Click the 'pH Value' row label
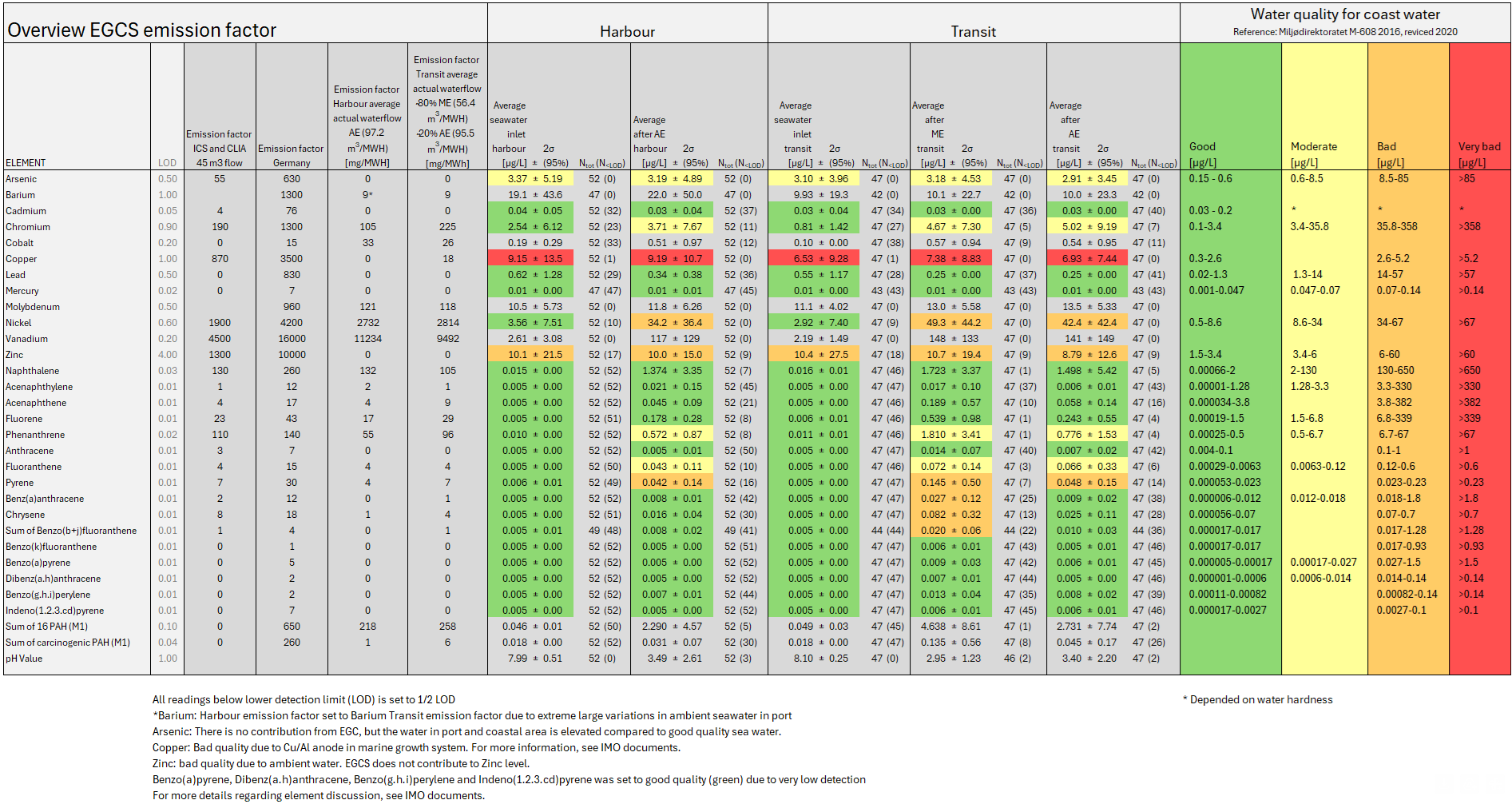Viewport: 1512px width, 808px height. pos(24,659)
